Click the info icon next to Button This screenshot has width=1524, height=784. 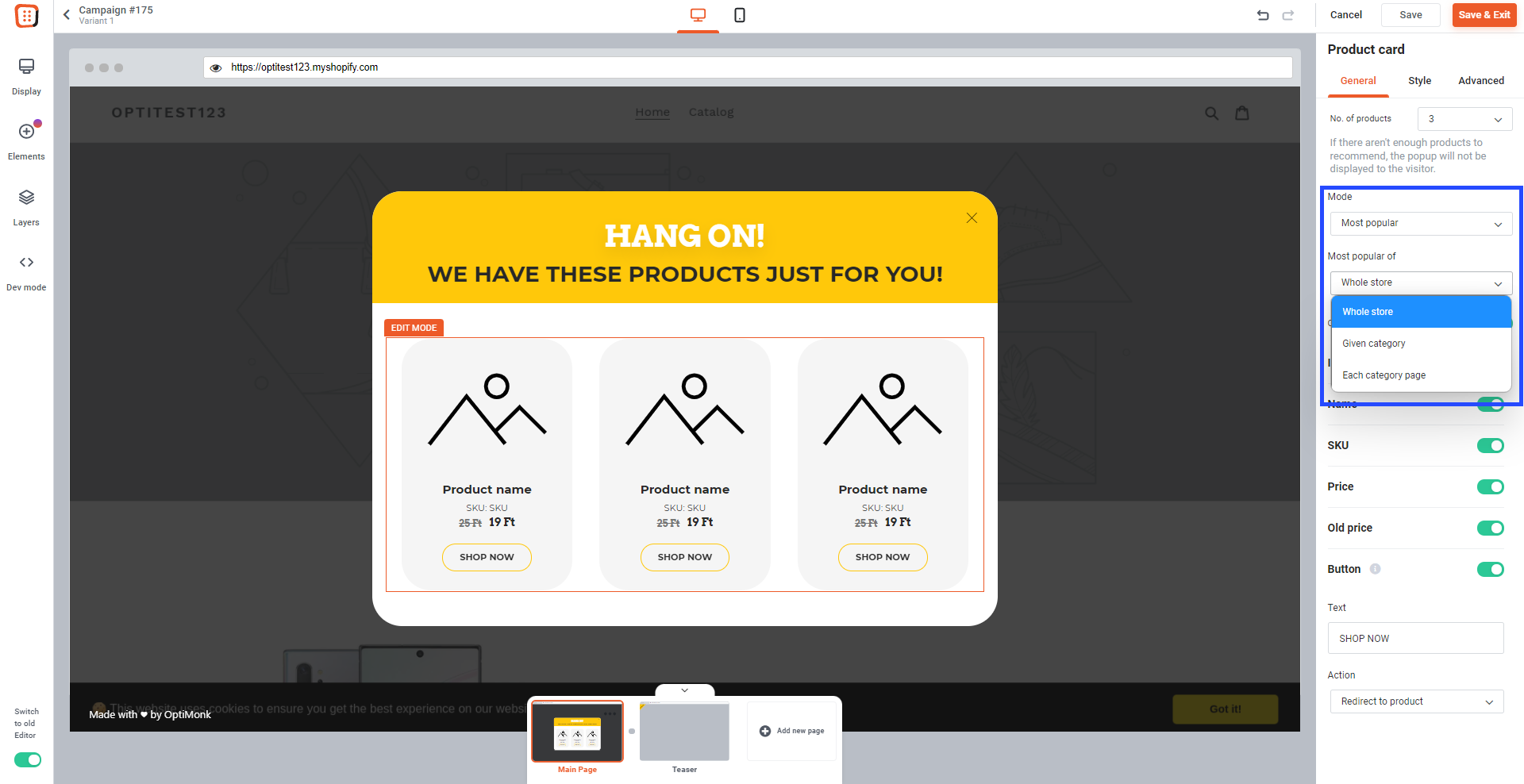pyautogui.click(x=1376, y=569)
